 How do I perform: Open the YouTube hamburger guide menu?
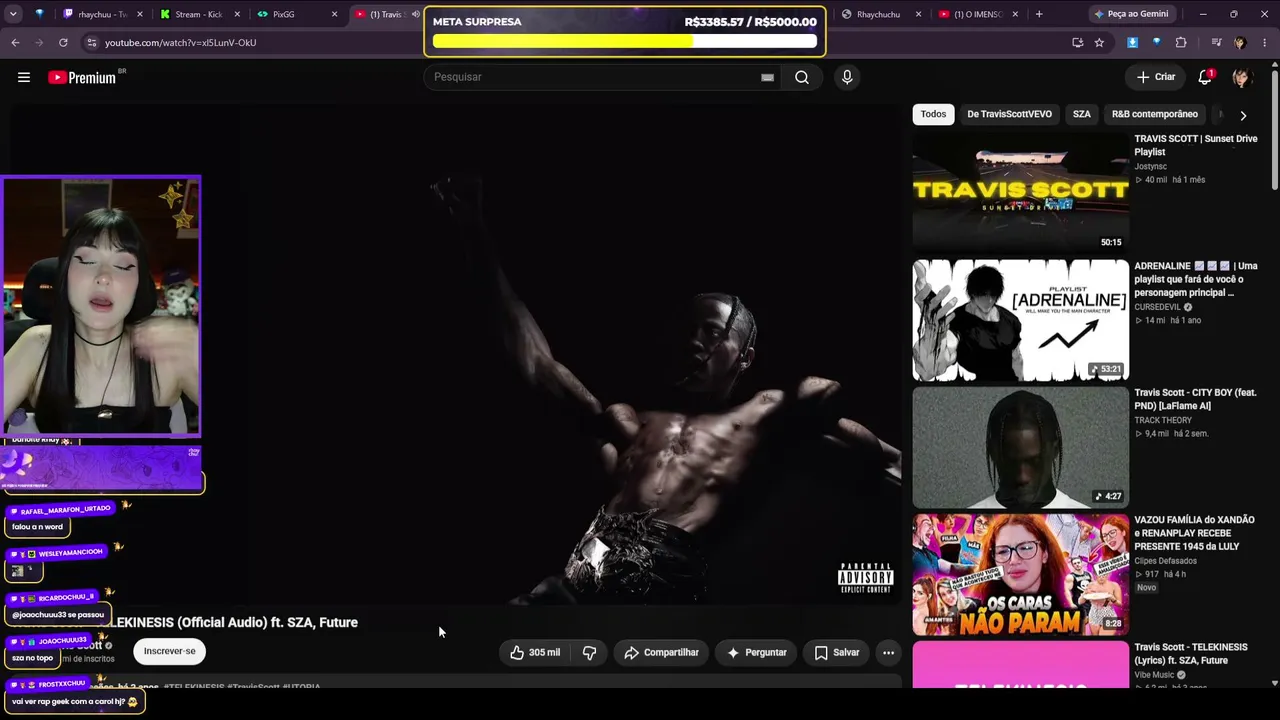point(24,77)
